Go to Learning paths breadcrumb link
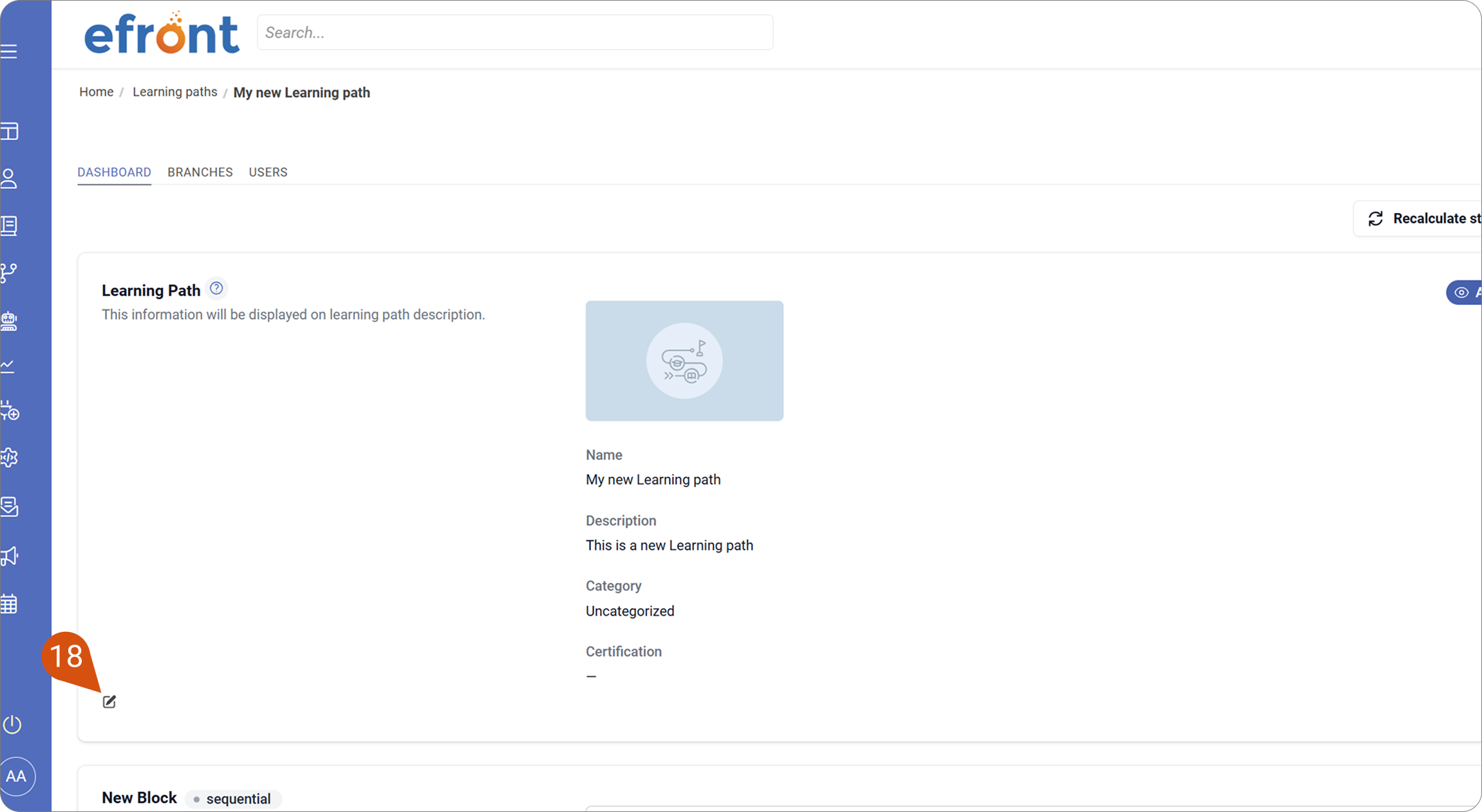The image size is (1482, 812). tap(175, 92)
